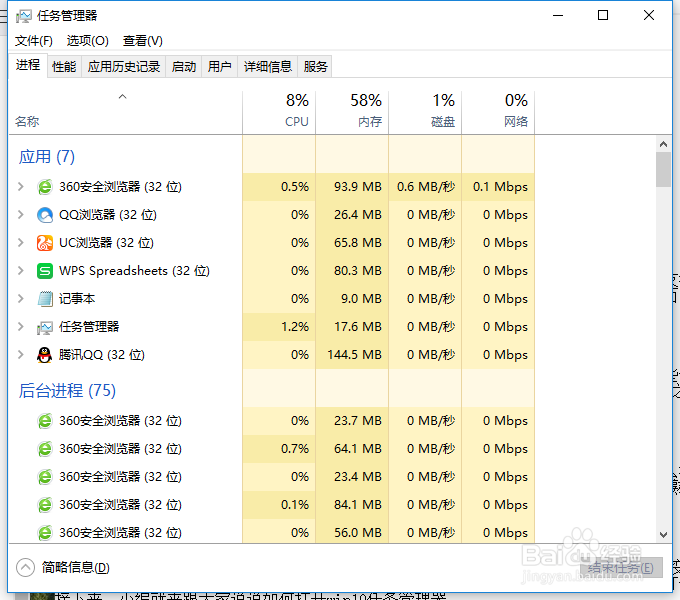Viewport: 680px width, 600px height.
Task: Click the vertical scrollbar thumb
Action: [663, 170]
